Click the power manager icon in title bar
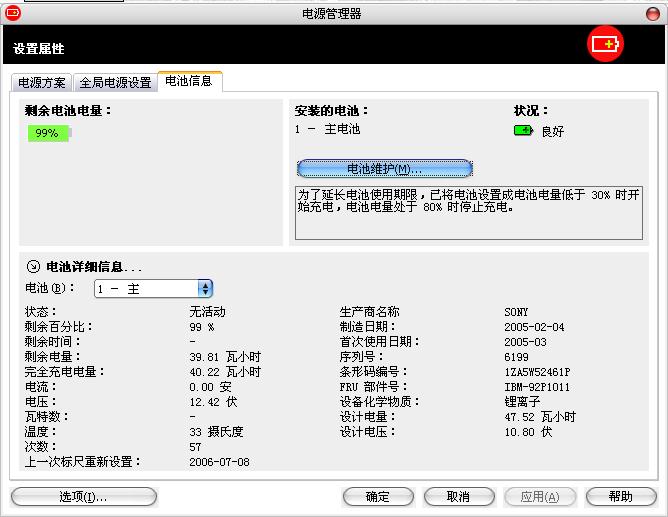 tap(13, 12)
